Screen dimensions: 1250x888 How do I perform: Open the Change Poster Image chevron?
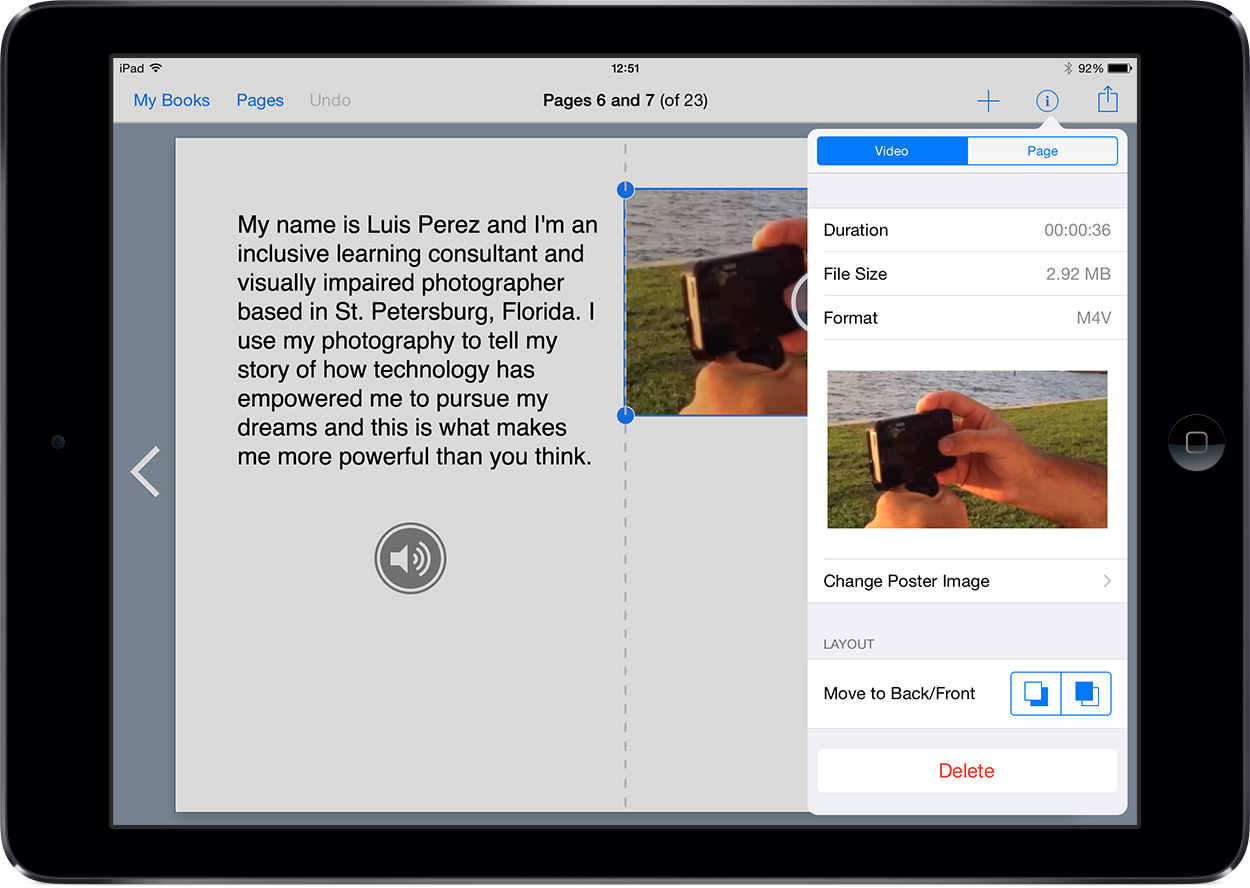(x=1107, y=581)
